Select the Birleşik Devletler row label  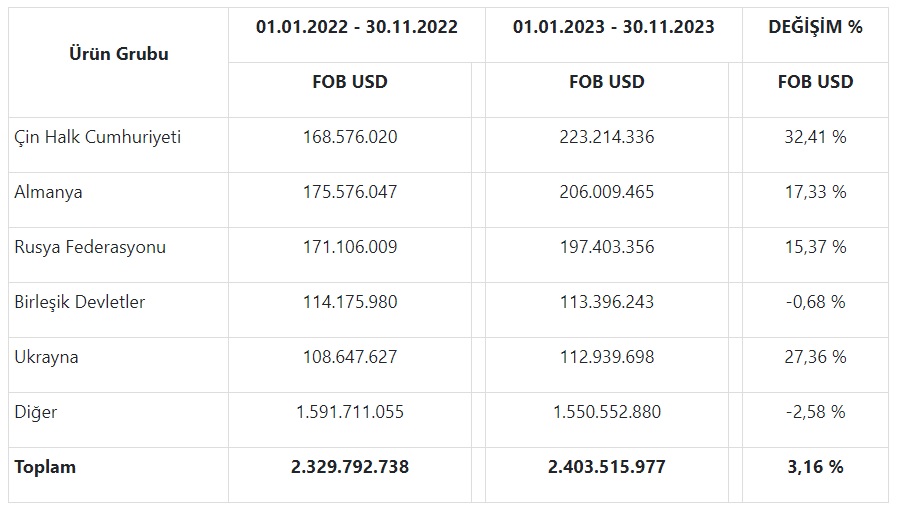click(80, 302)
